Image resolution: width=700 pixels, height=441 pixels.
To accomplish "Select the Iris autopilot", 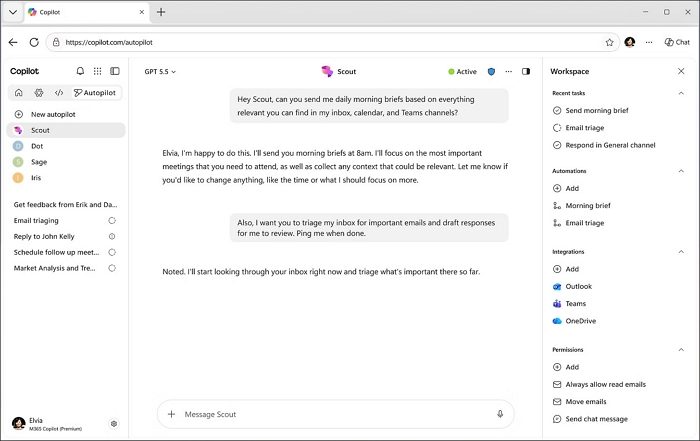I will 66,178.
